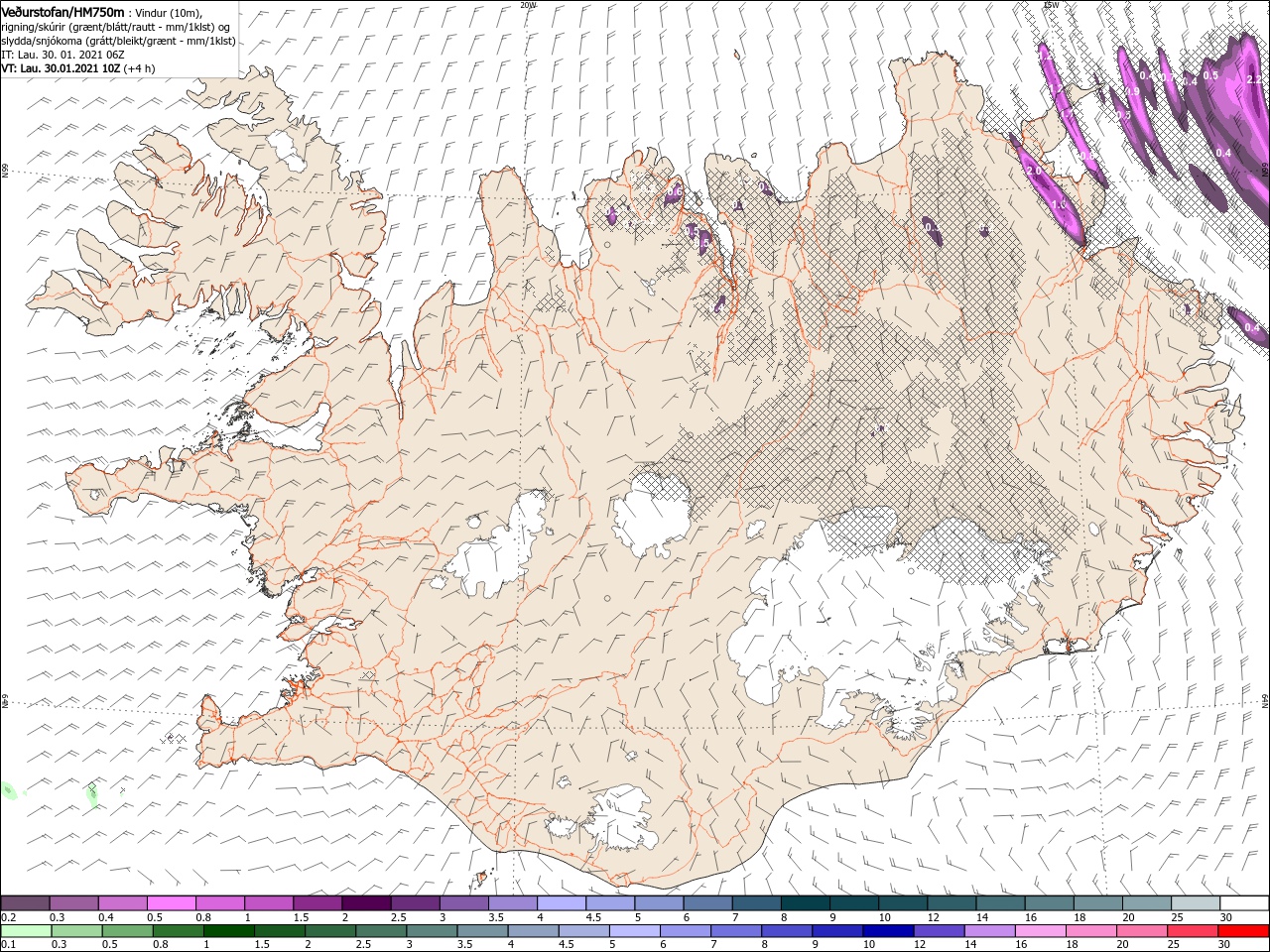The image size is (1270, 952).
Task: Click the darkest purple swatch in upper legend row
Action: point(366,903)
